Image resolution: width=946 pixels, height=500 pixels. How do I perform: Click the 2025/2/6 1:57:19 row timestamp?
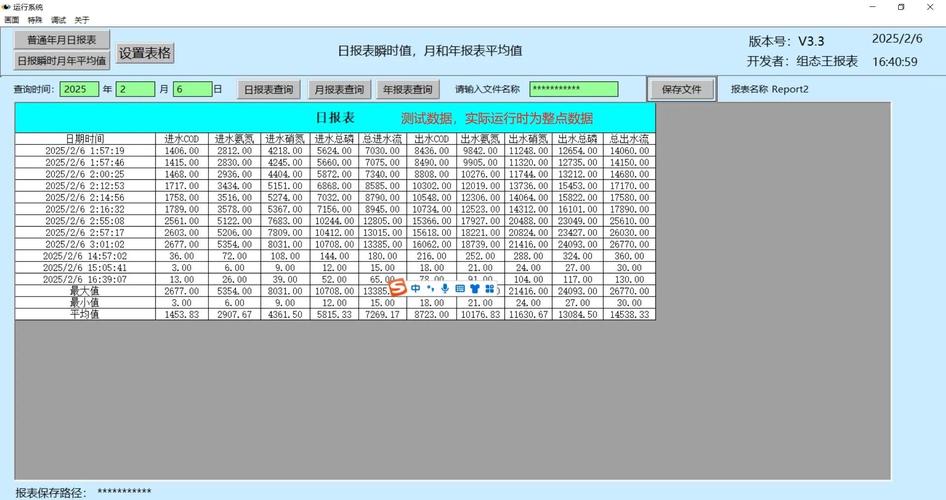click(x=85, y=151)
